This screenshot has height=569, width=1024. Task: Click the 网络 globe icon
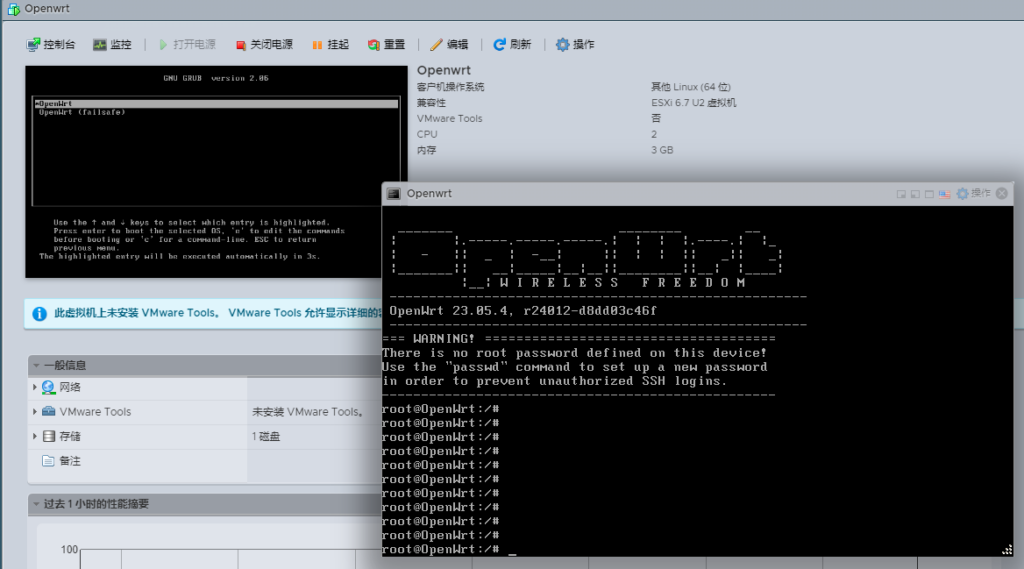click(48, 387)
